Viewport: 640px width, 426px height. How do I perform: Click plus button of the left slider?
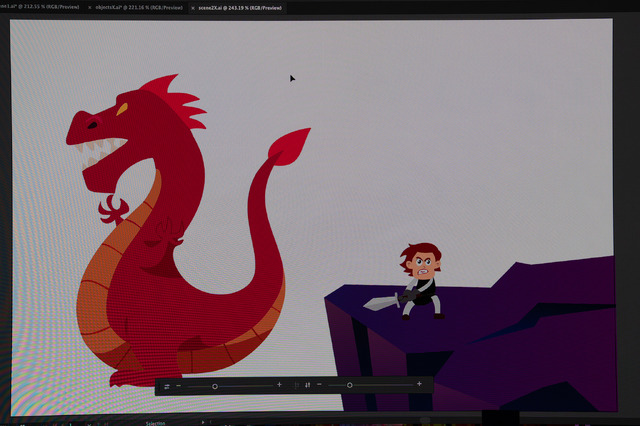[x=279, y=384]
